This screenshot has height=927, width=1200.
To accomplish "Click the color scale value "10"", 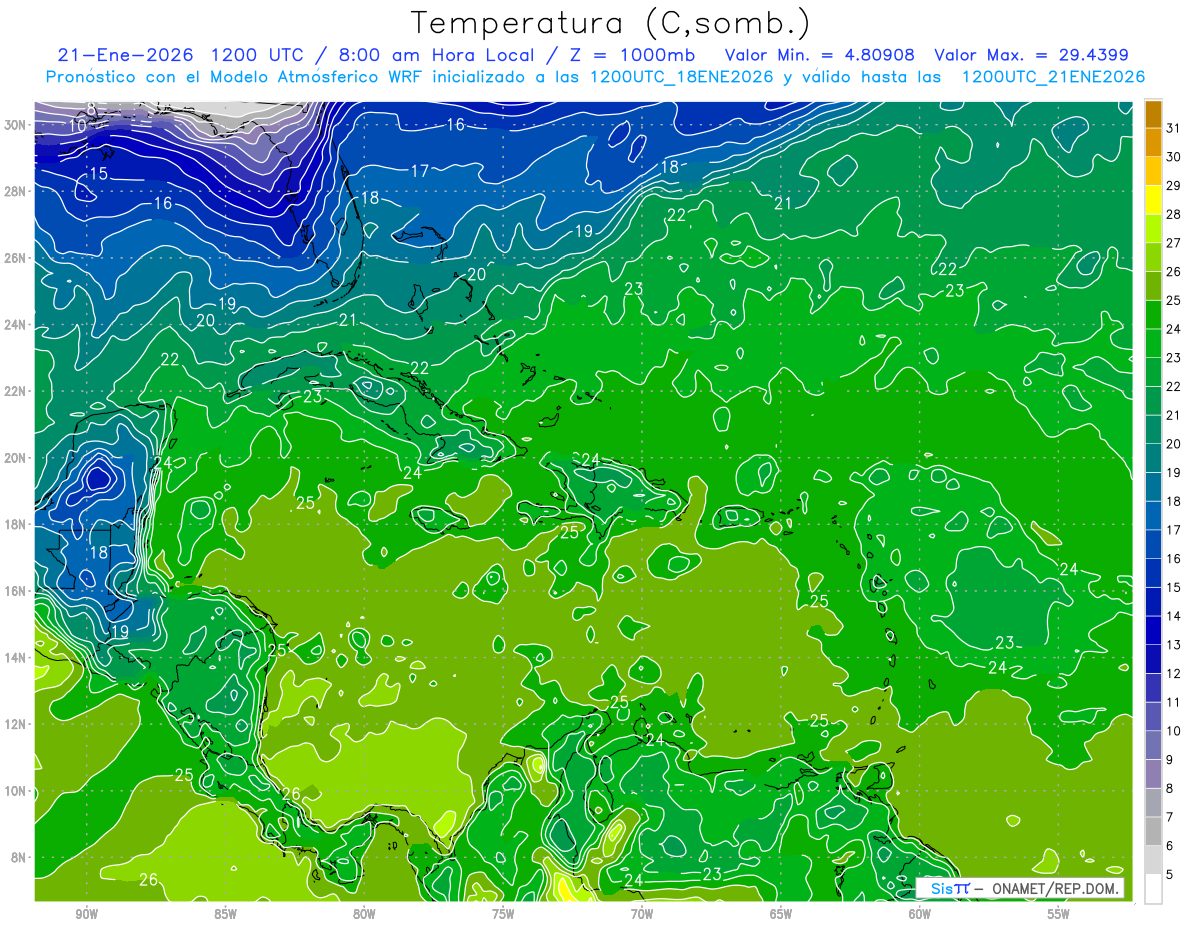I will click(1174, 731).
